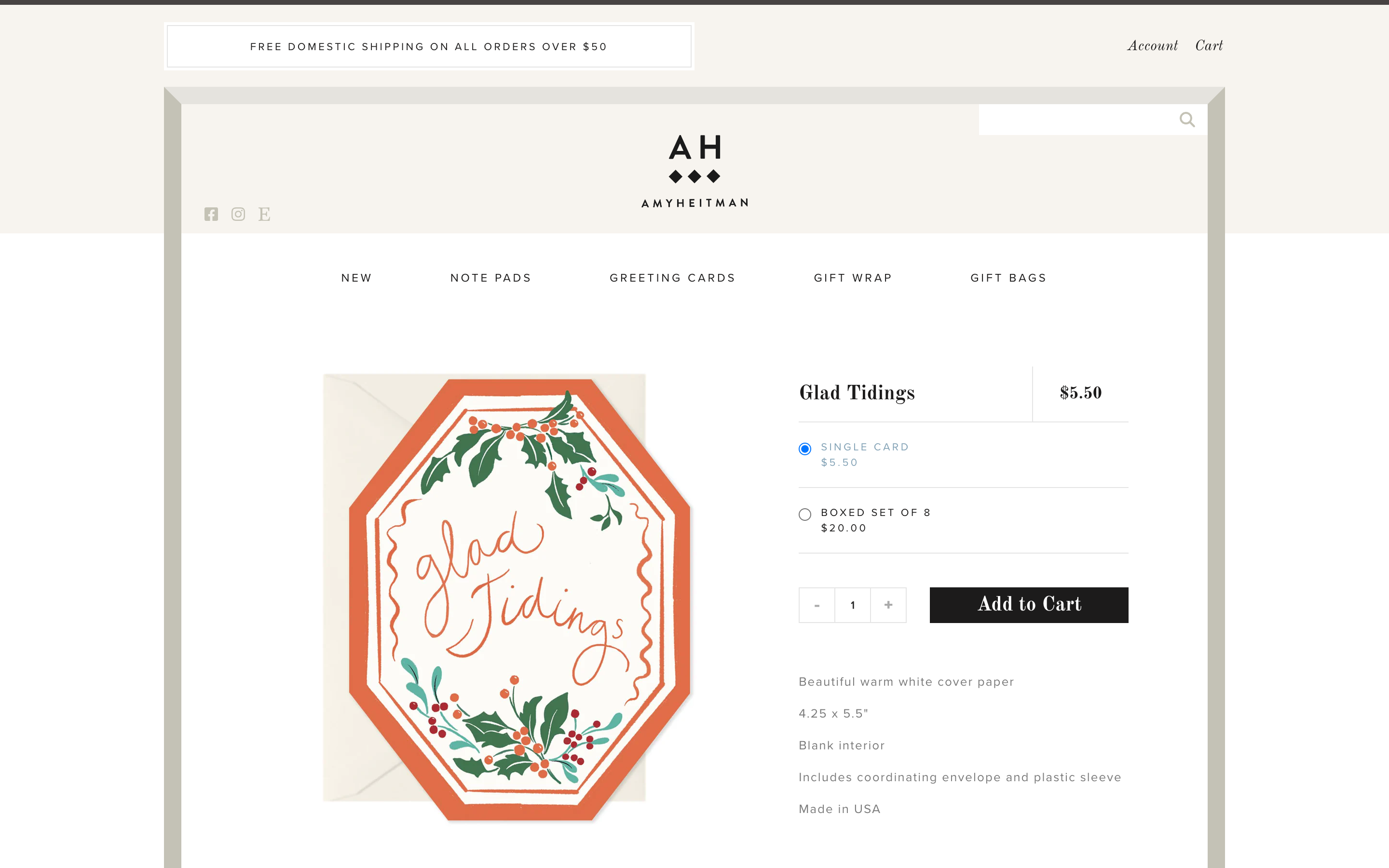This screenshot has height=868, width=1389.
Task: Click the Glad Tidings card product image
Action: point(507,597)
